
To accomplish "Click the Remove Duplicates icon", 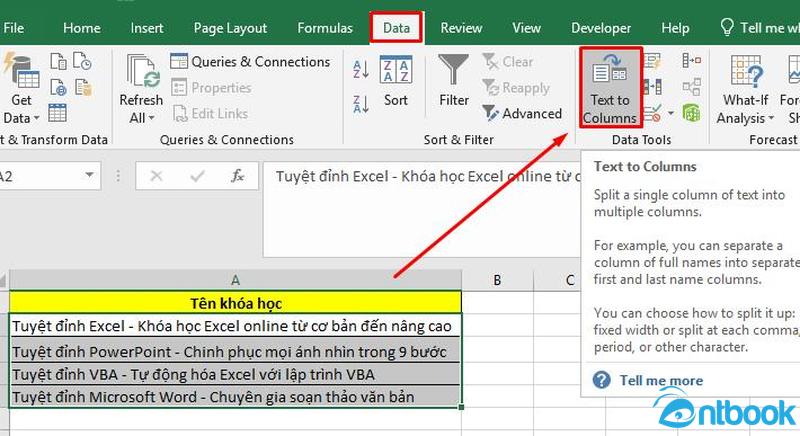I will [x=653, y=87].
